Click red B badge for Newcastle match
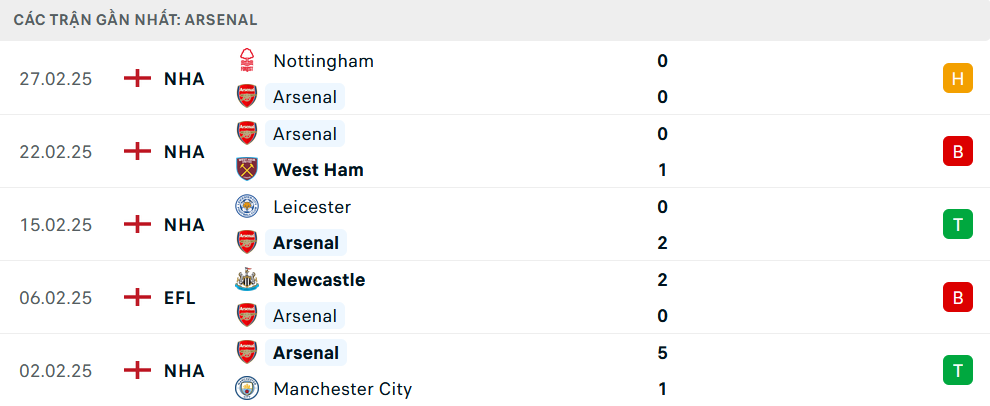Screen dimensions: 990x406 point(957,297)
